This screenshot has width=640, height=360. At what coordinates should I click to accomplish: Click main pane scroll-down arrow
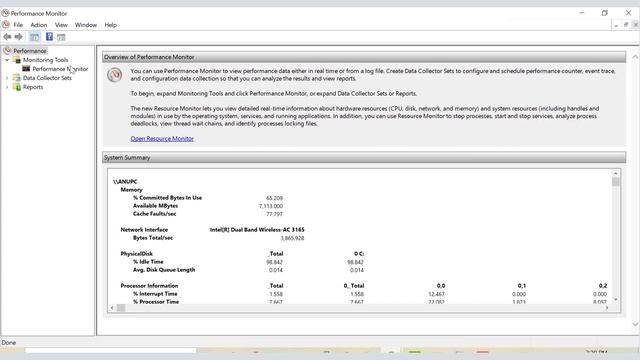pos(635,324)
